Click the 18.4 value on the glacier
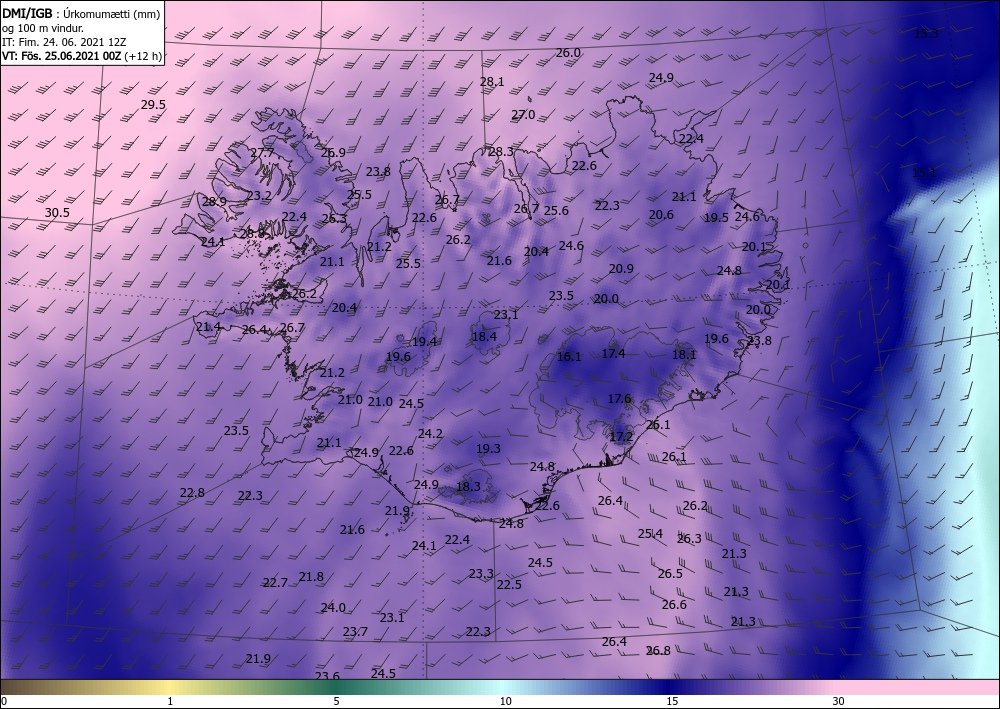The image size is (1000, 709). click(x=484, y=337)
